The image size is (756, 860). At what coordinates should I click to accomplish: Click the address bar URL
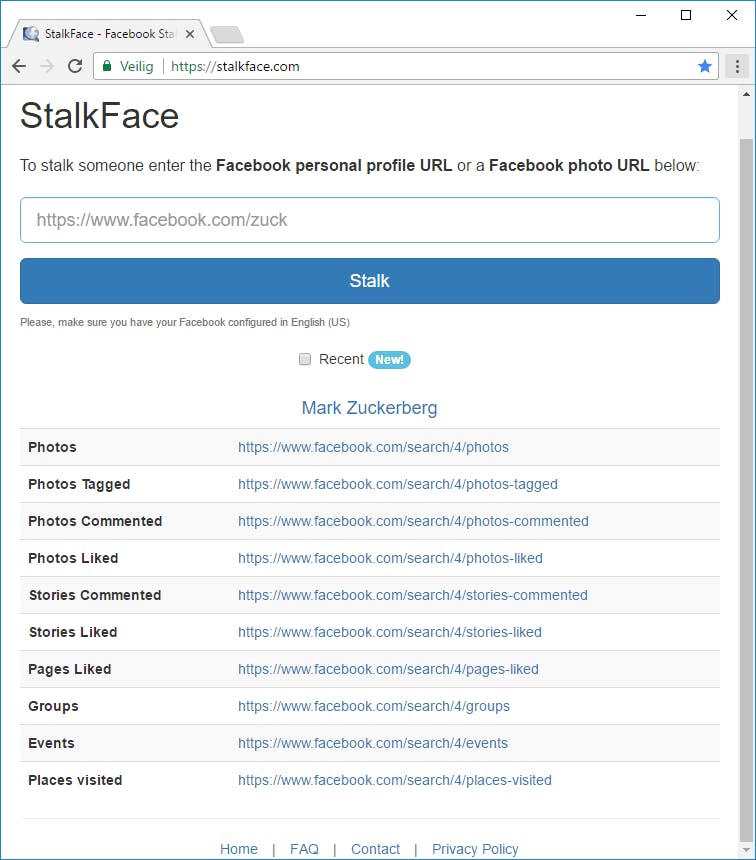coord(235,66)
